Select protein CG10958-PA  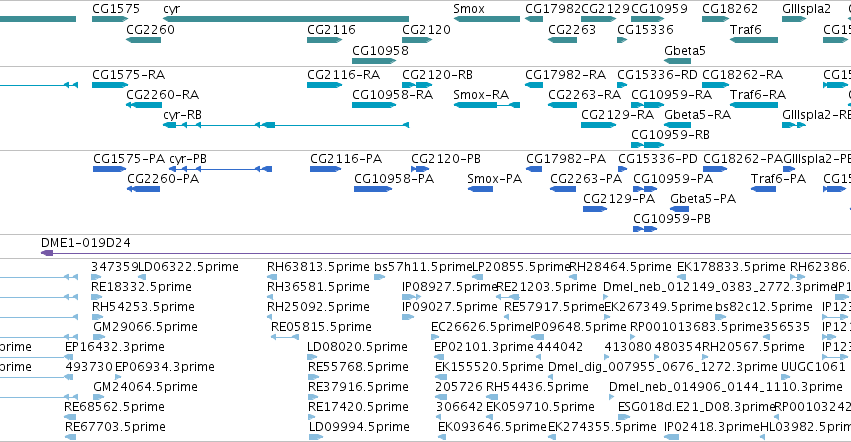tap(373, 189)
